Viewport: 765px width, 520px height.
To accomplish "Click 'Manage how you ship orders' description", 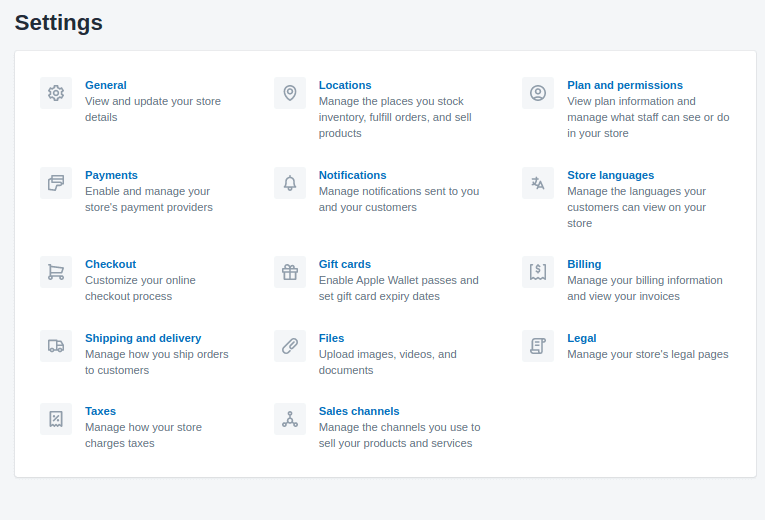I will (157, 362).
